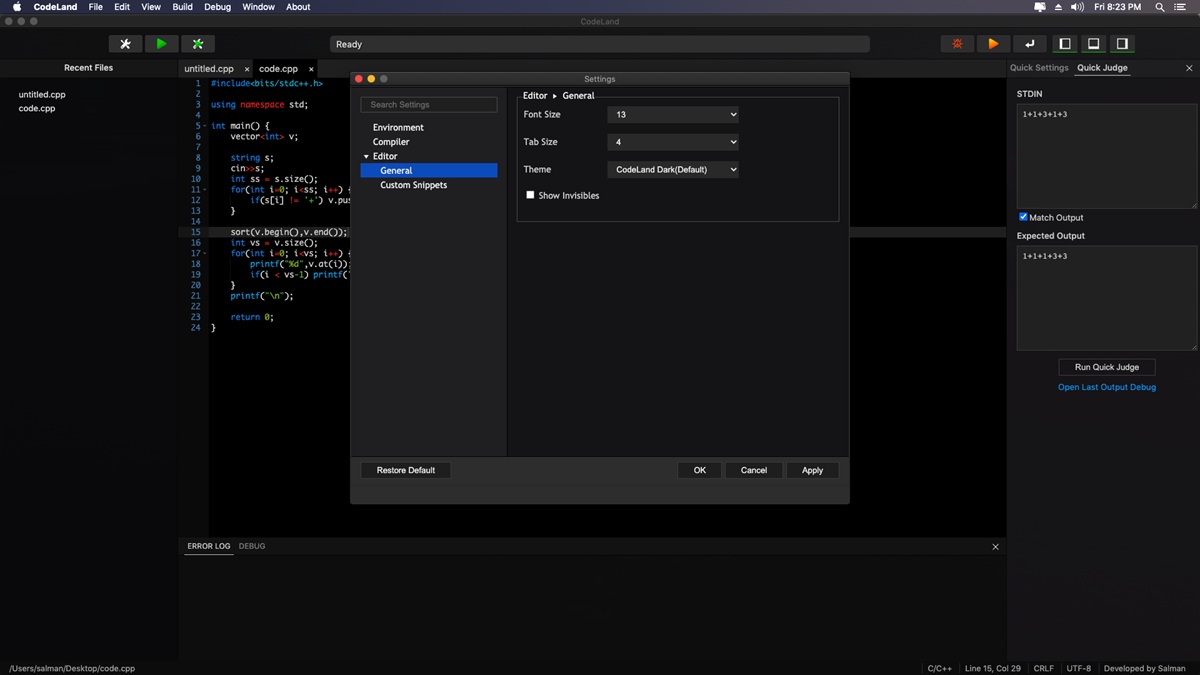Click the OK button in Settings
The height and width of the screenshot is (675, 1200).
tap(700, 470)
